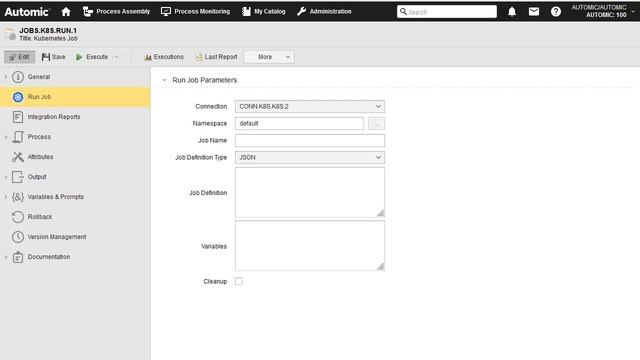Click the Namespace browse button
640x360 pixels.
tap(376, 123)
